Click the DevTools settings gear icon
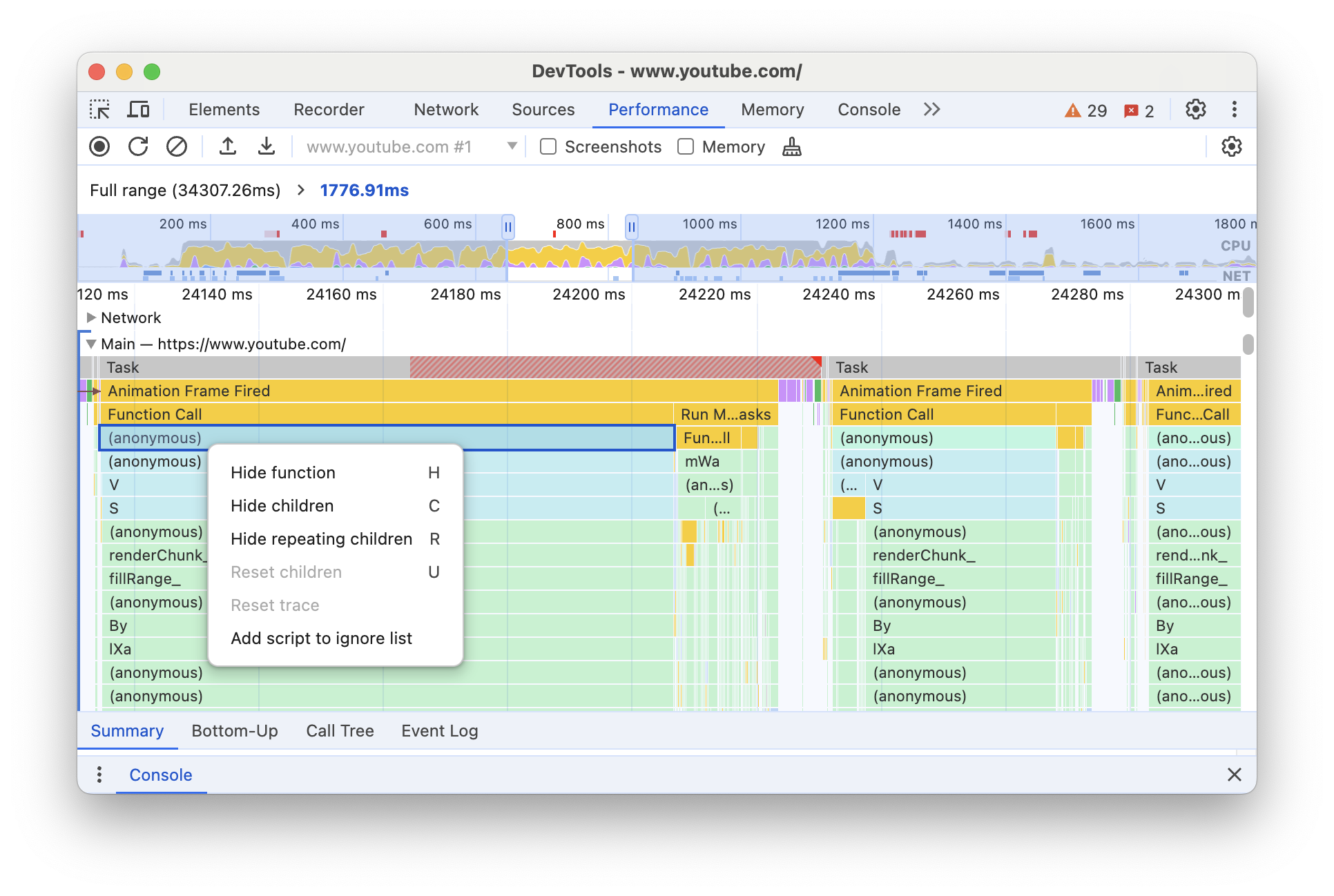Screen dimensions: 1334x896 (x=1197, y=109)
